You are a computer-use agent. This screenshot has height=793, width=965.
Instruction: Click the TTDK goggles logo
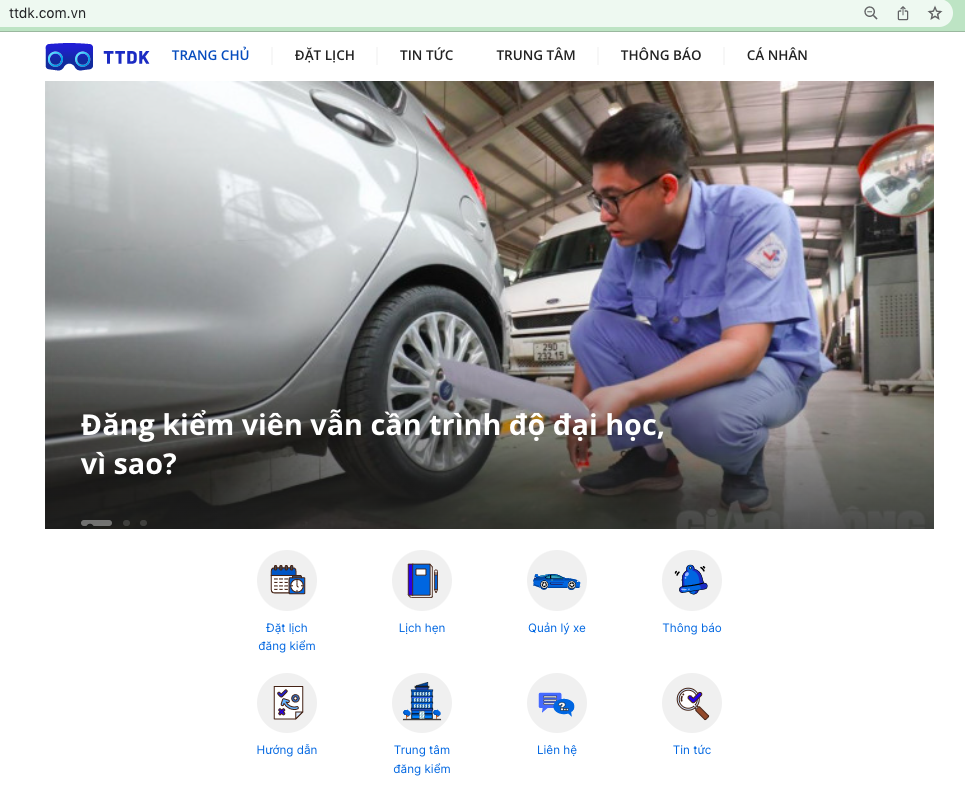point(68,56)
